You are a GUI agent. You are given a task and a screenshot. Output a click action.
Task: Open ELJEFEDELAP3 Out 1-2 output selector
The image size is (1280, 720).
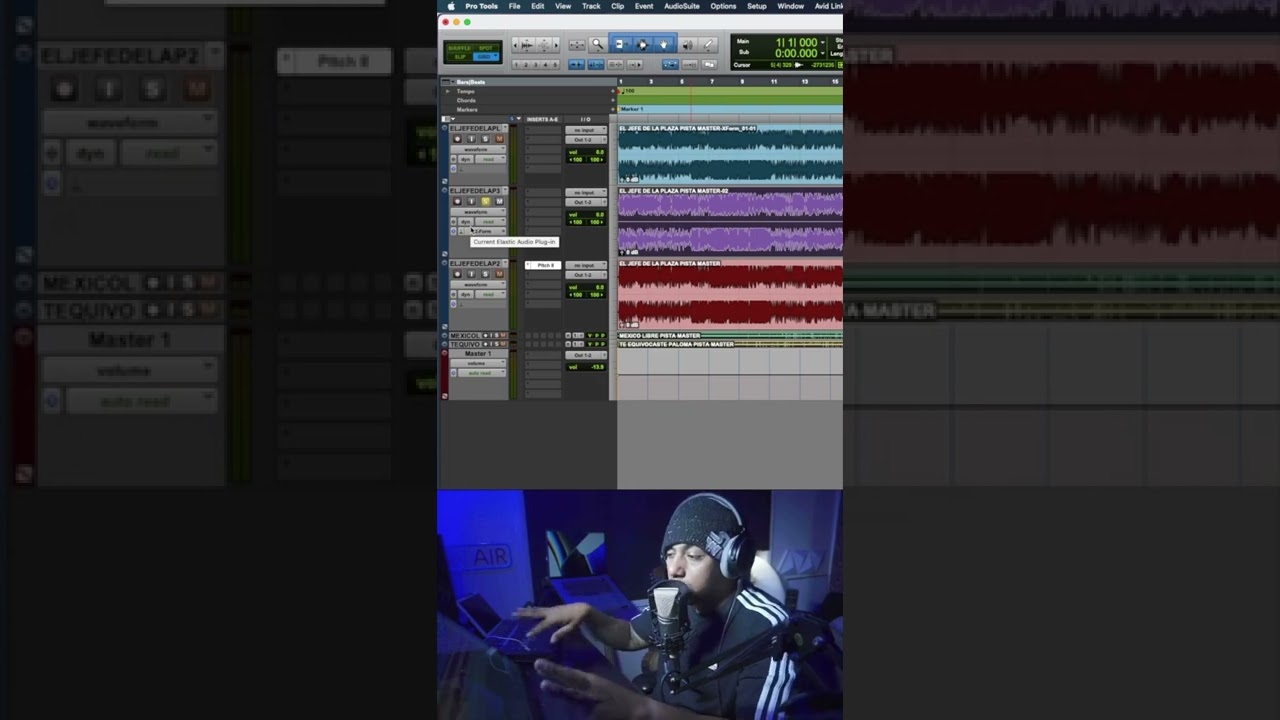pos(586,202)
